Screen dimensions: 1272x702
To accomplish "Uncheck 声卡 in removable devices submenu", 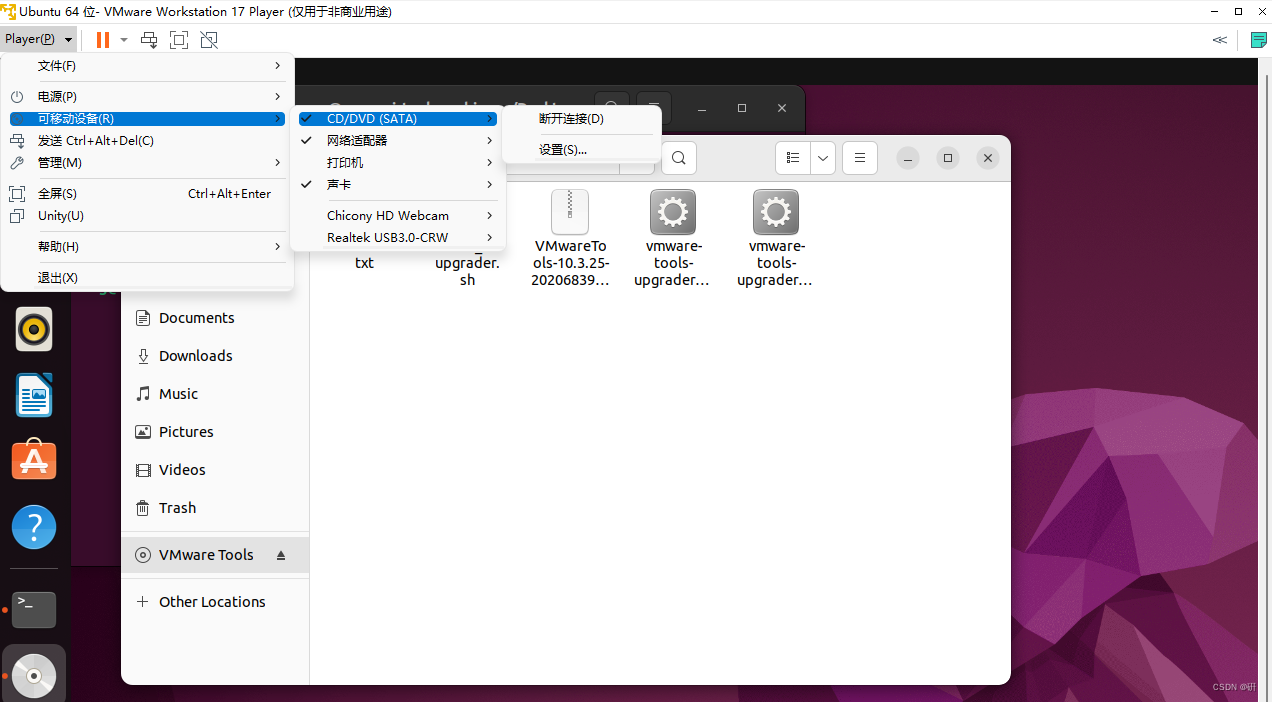I will click(337, 184).
